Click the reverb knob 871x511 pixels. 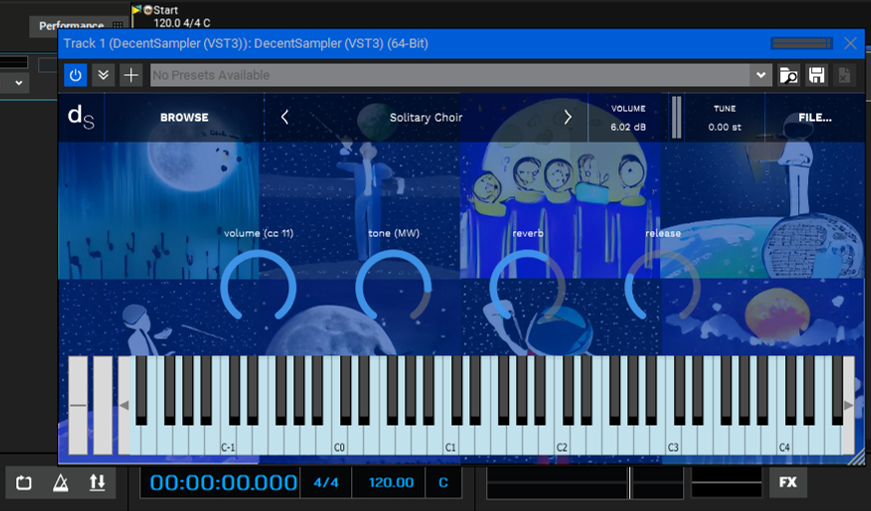[528, 286]
